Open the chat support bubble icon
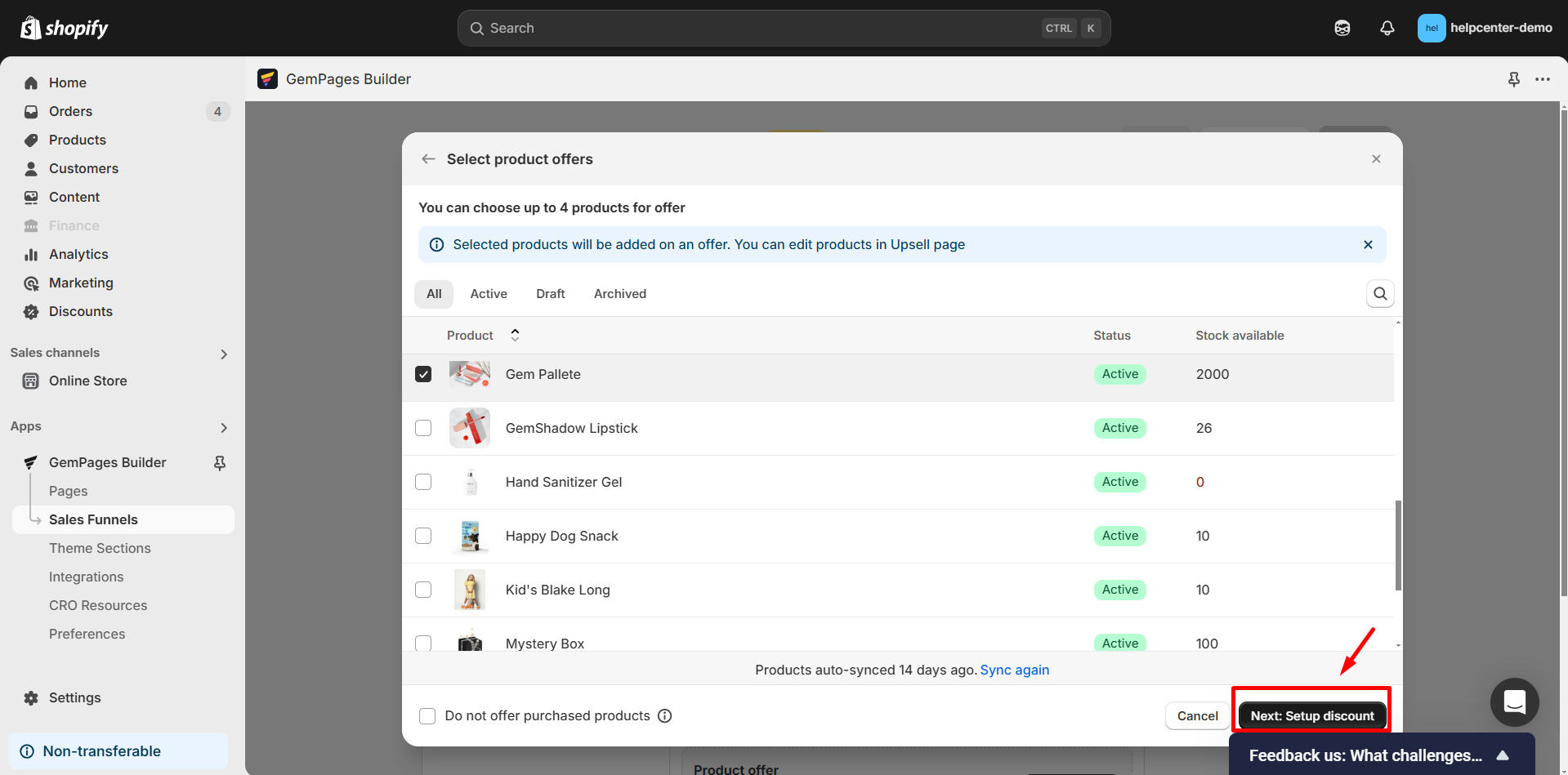1568x775 pixels. [x=1514, y=702]
